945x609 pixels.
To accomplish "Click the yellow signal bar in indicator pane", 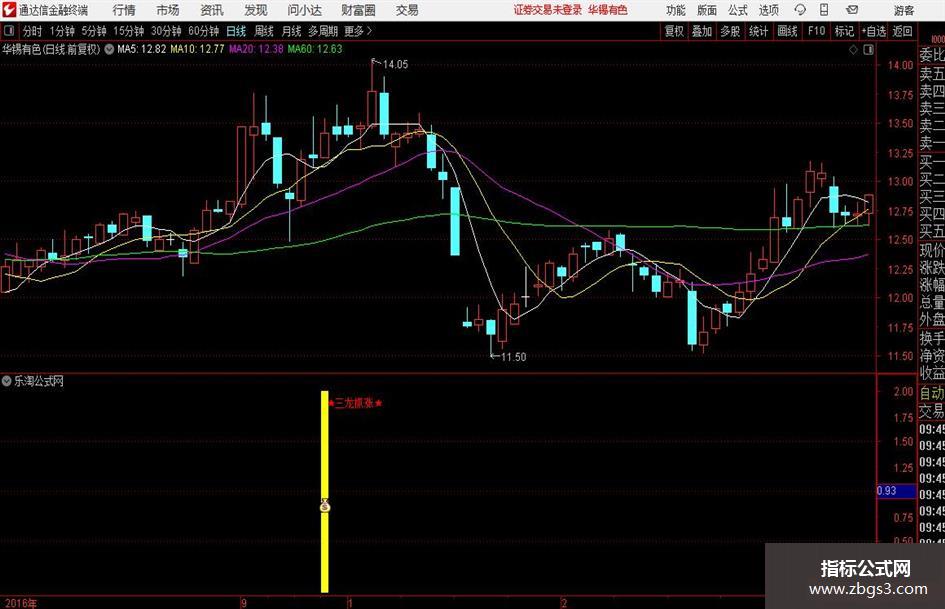I will 325,491.
